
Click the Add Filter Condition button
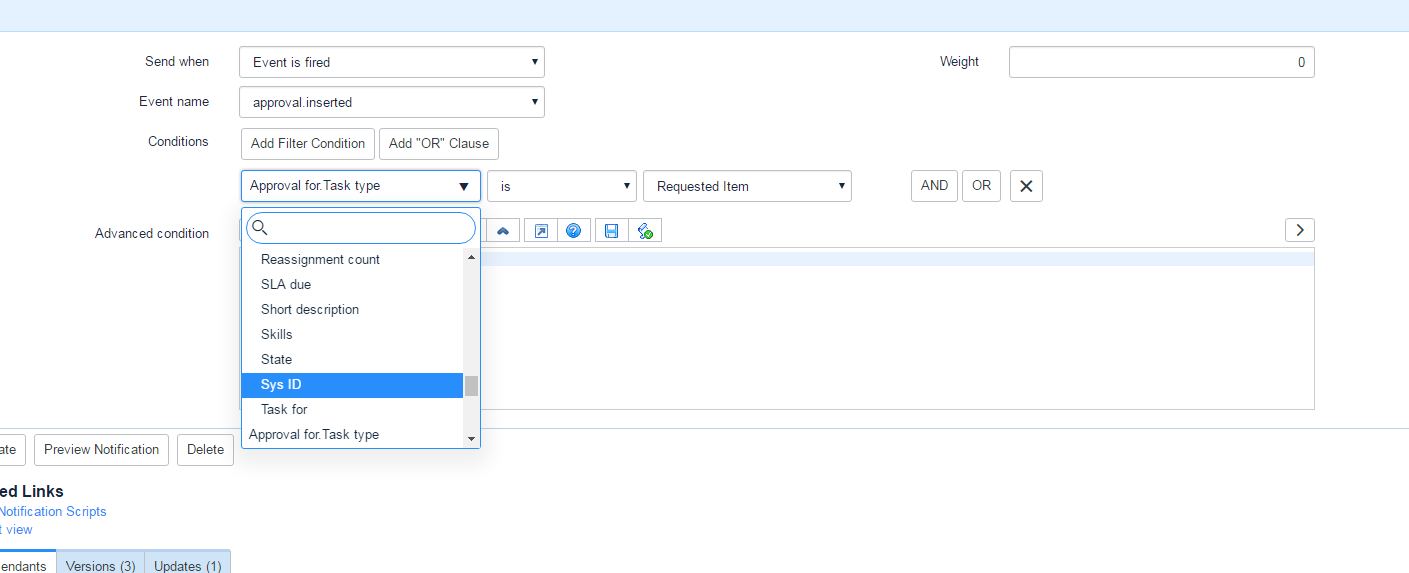click(x=308, y=144)
